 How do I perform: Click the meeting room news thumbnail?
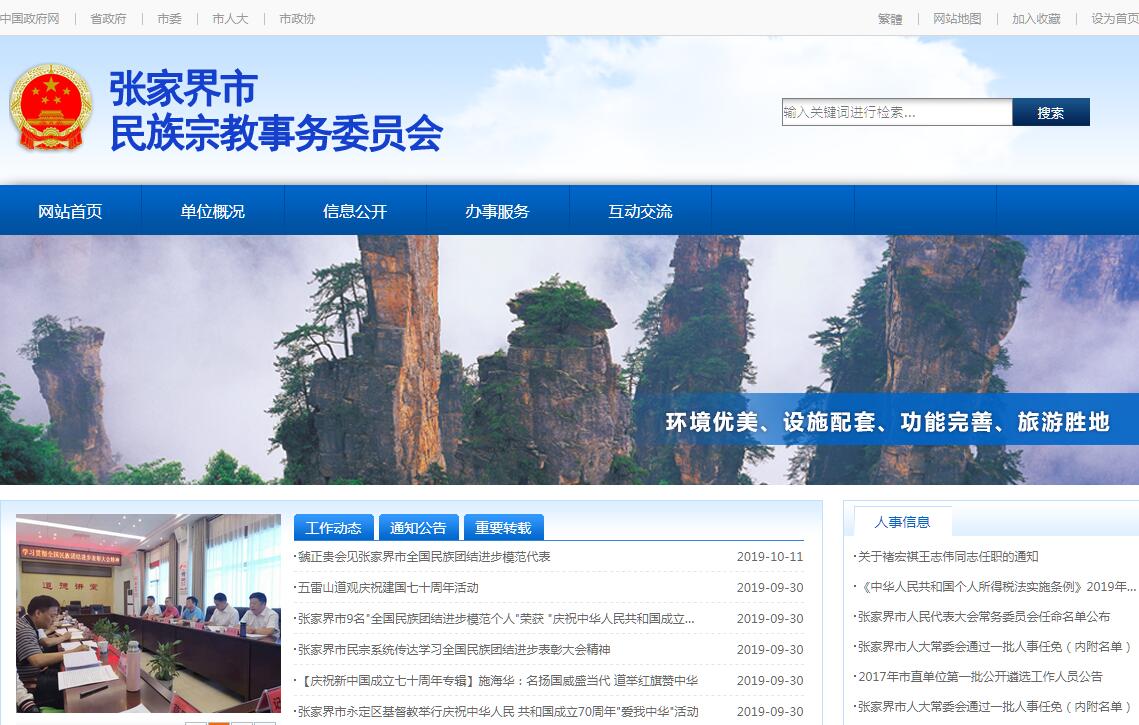(x=148, y=612)
